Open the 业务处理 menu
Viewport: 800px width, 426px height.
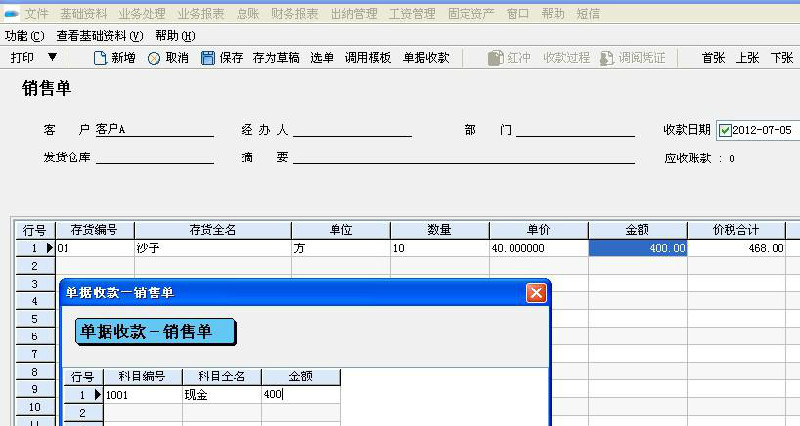coord(142,14)
